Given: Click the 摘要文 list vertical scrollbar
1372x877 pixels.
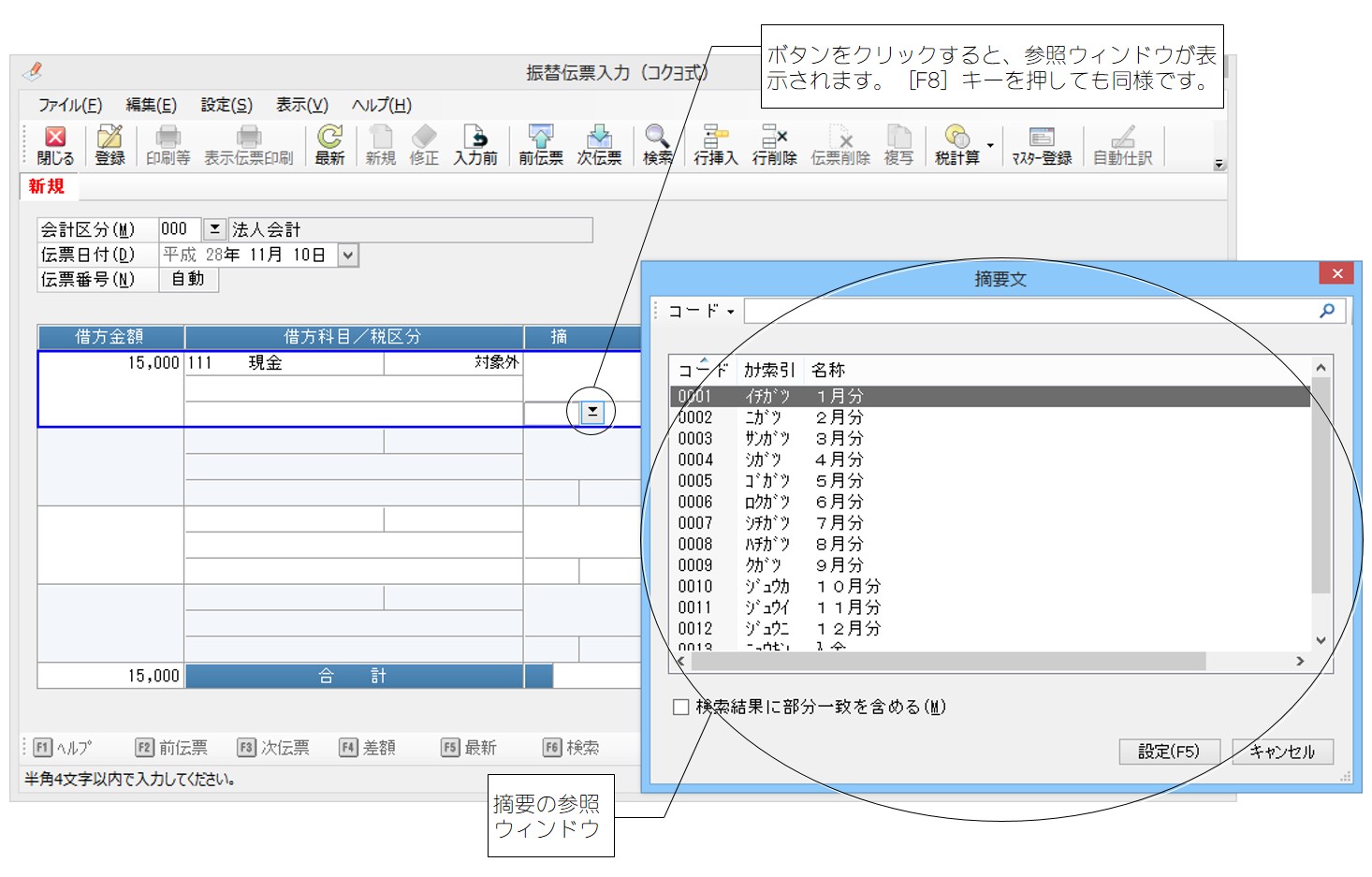Looking at the screenshot, I should [x=1321, y=487].
